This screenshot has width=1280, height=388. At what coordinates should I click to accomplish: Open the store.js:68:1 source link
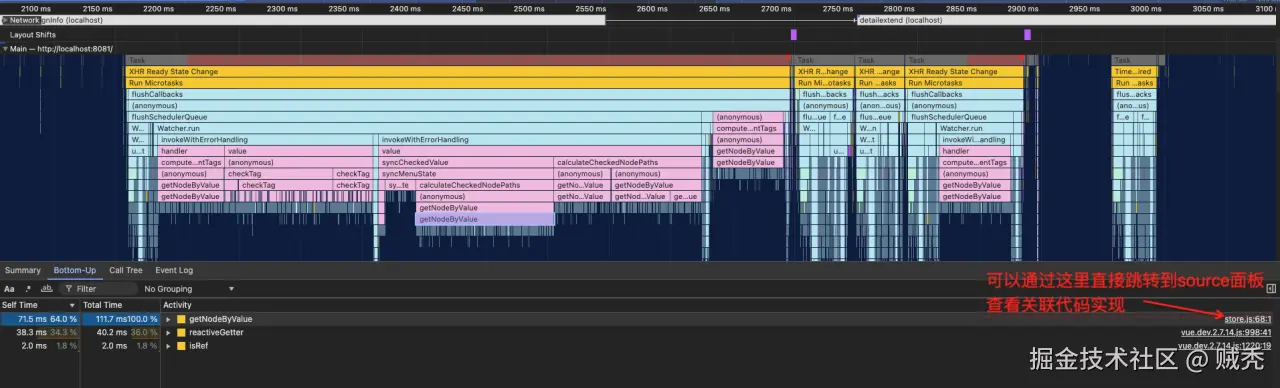coord(1247,319)
